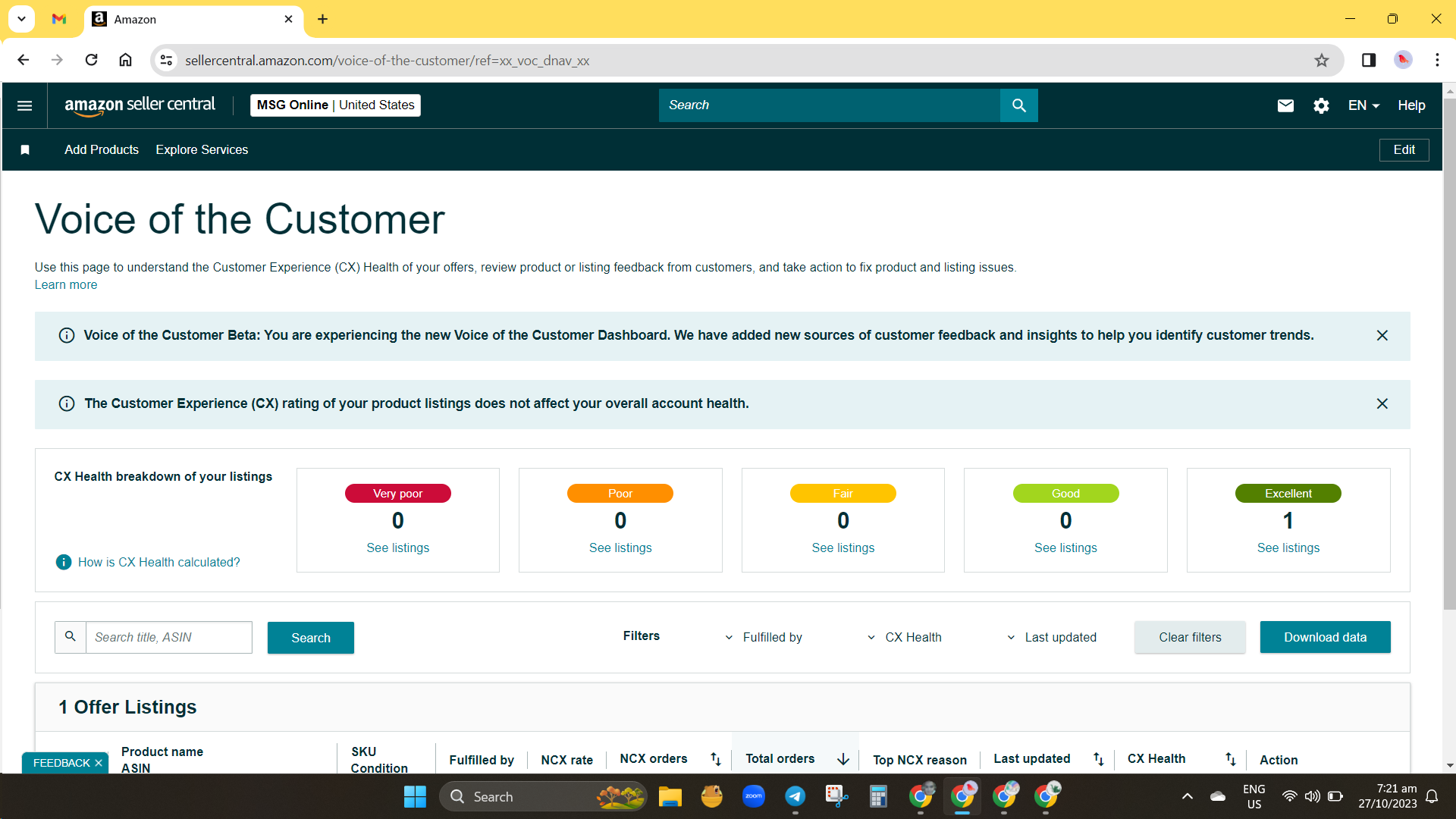Go back with browser back arrow

[24, 60]
